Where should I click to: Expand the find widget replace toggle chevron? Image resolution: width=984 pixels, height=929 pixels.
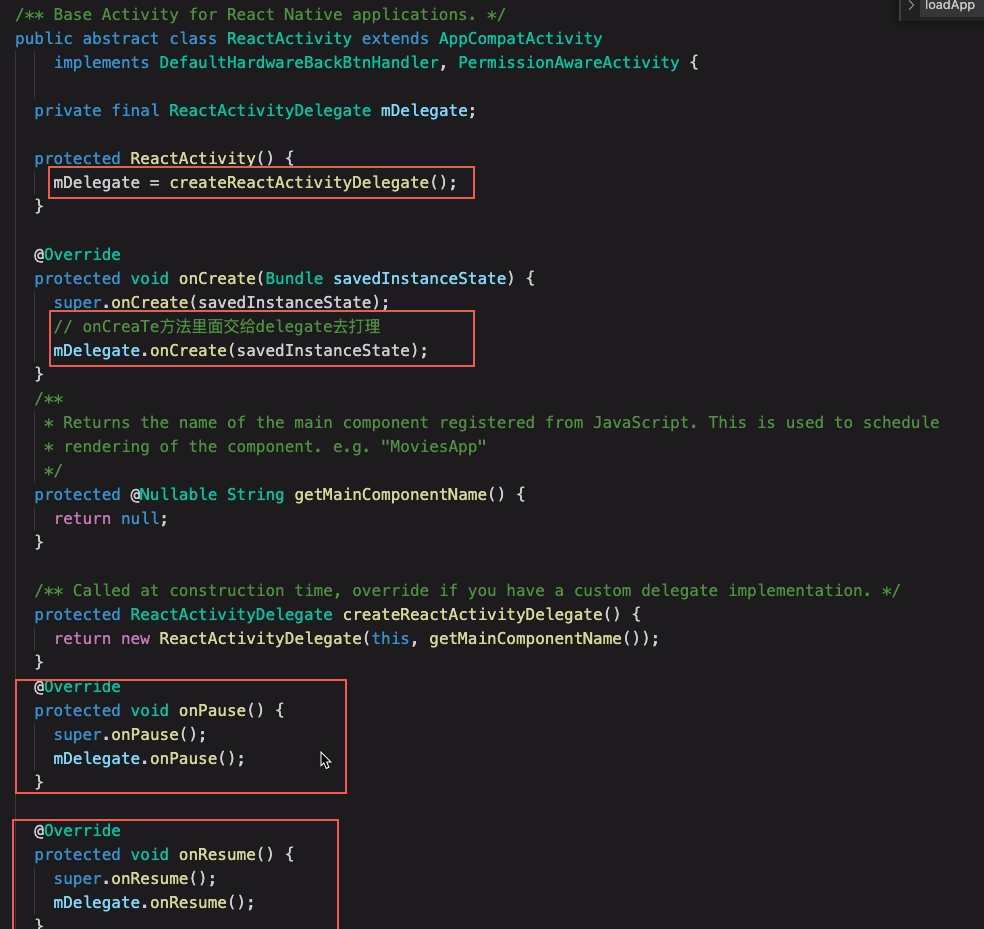tap(910, 6)
